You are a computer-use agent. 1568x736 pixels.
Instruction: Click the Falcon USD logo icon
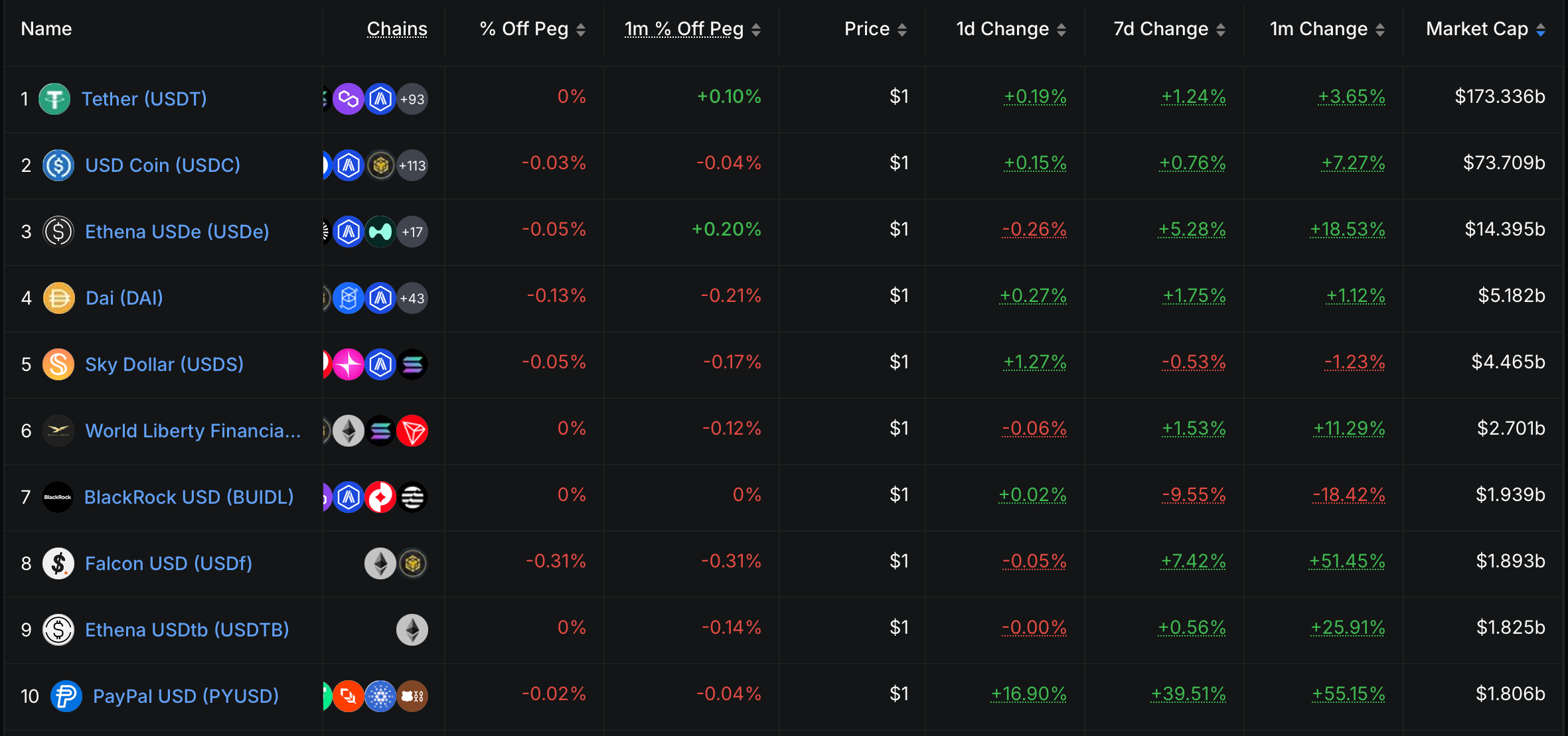coord(58,563)
